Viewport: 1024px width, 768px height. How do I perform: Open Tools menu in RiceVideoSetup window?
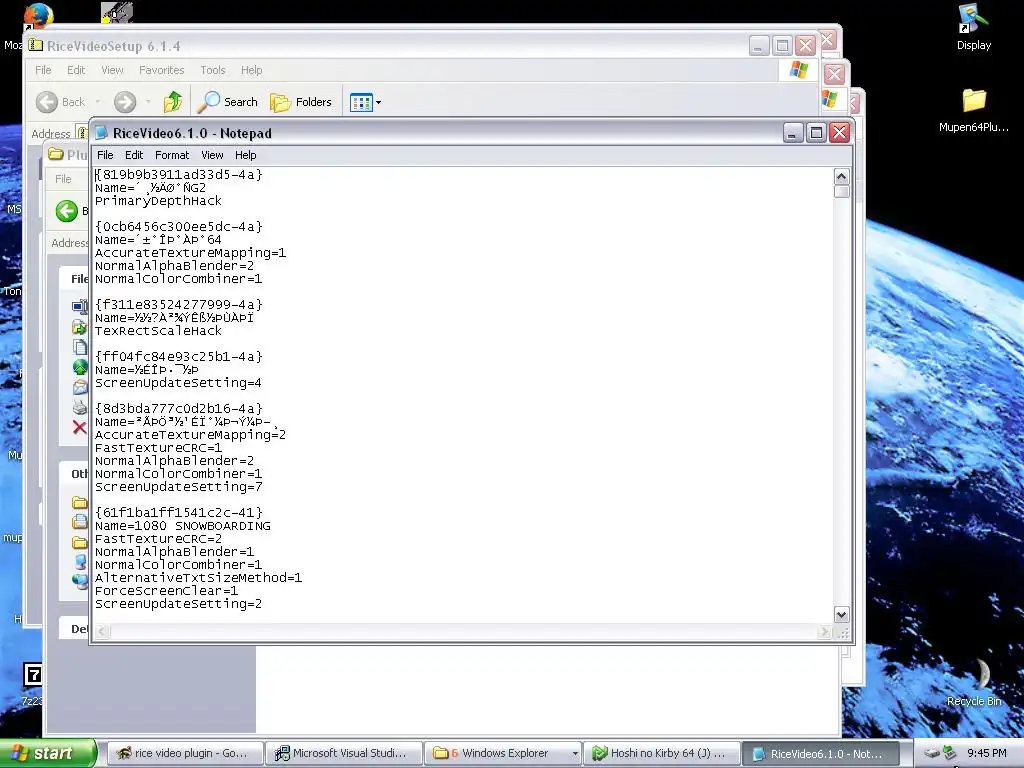tap(213, 70)
